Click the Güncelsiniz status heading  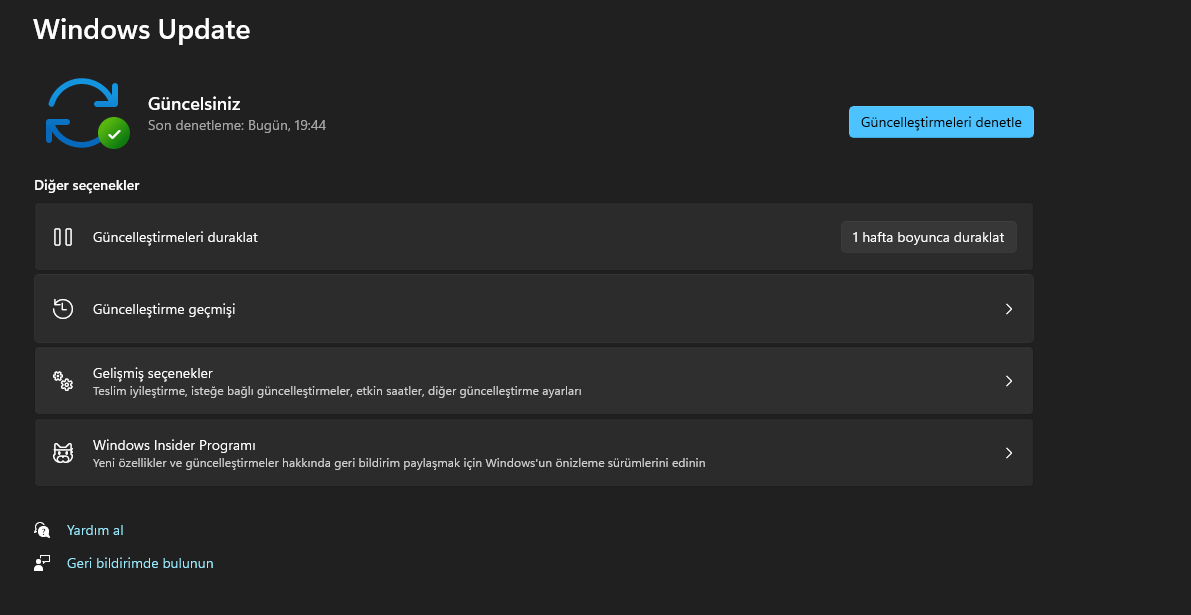pos(194,103)
